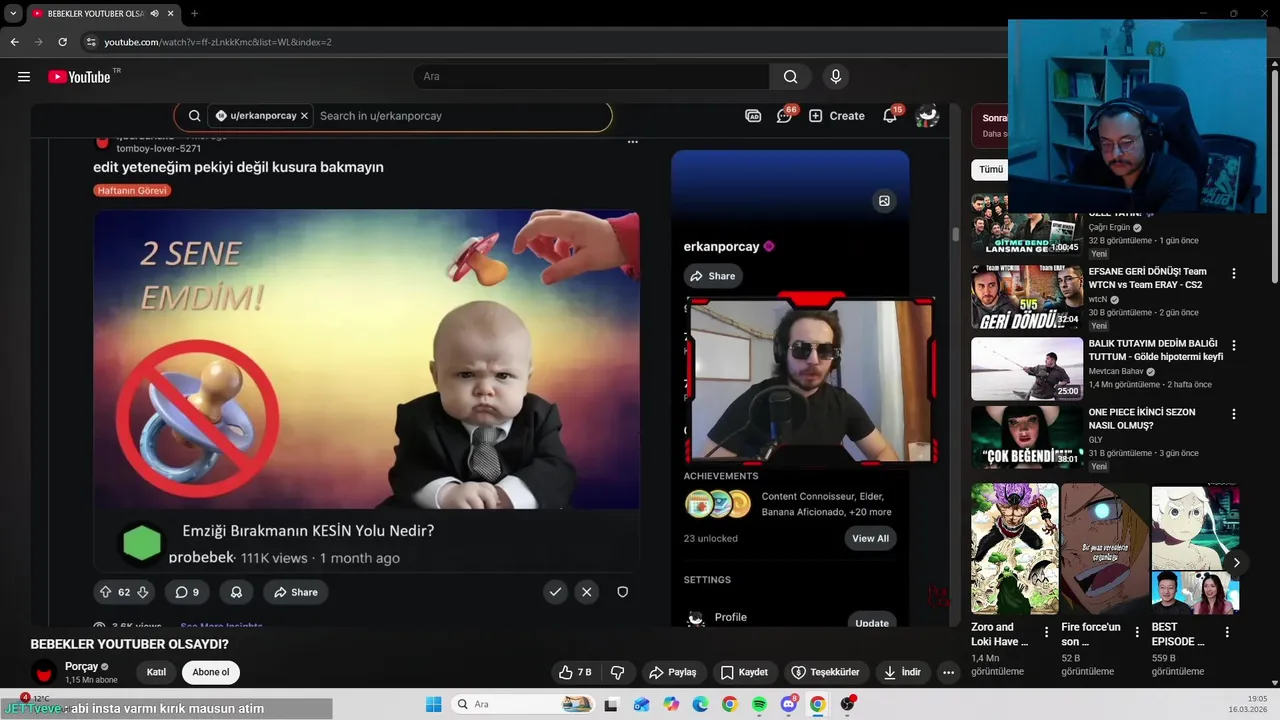
Task: Dislike the video
Action: pyautogui.click(x=617, y=672)
